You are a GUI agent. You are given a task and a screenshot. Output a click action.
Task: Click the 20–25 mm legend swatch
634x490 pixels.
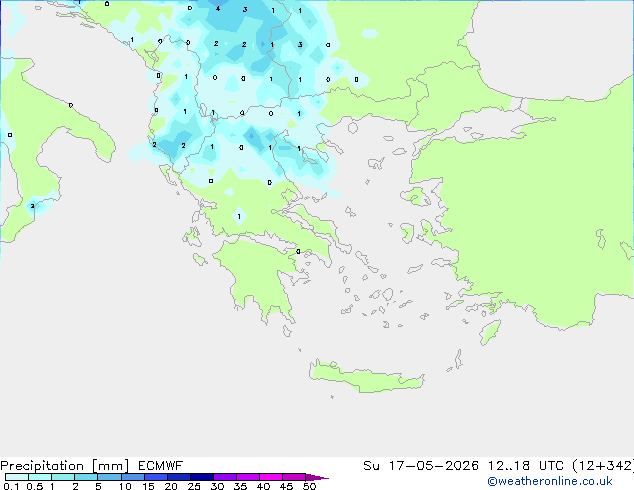point(179,477)
